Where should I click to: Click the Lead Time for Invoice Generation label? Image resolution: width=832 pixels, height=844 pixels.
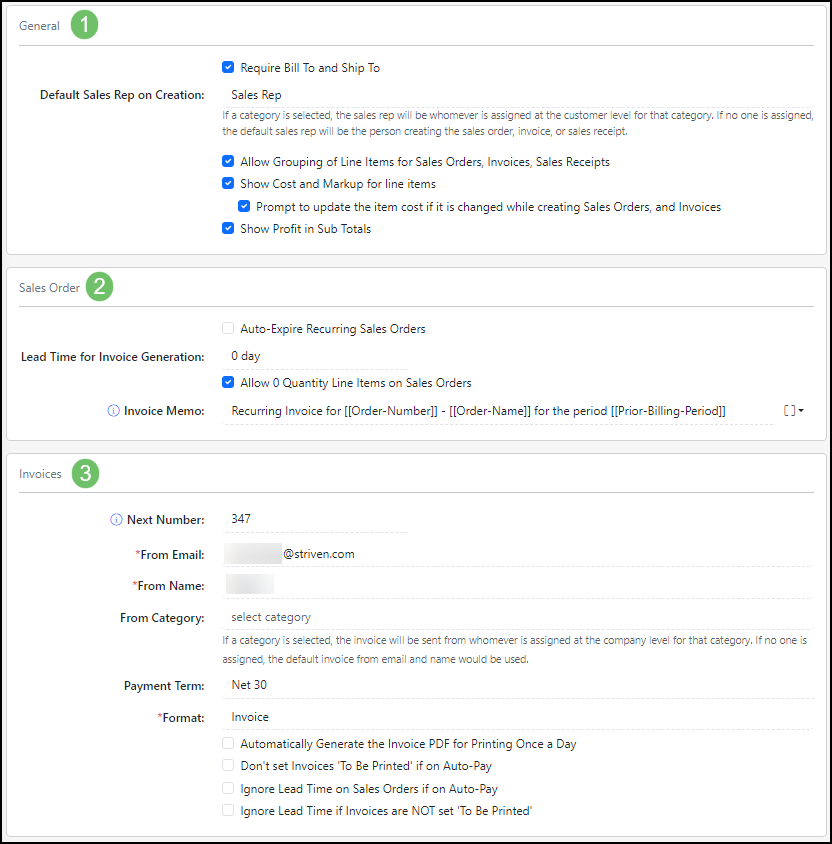(x=112, y=357)
